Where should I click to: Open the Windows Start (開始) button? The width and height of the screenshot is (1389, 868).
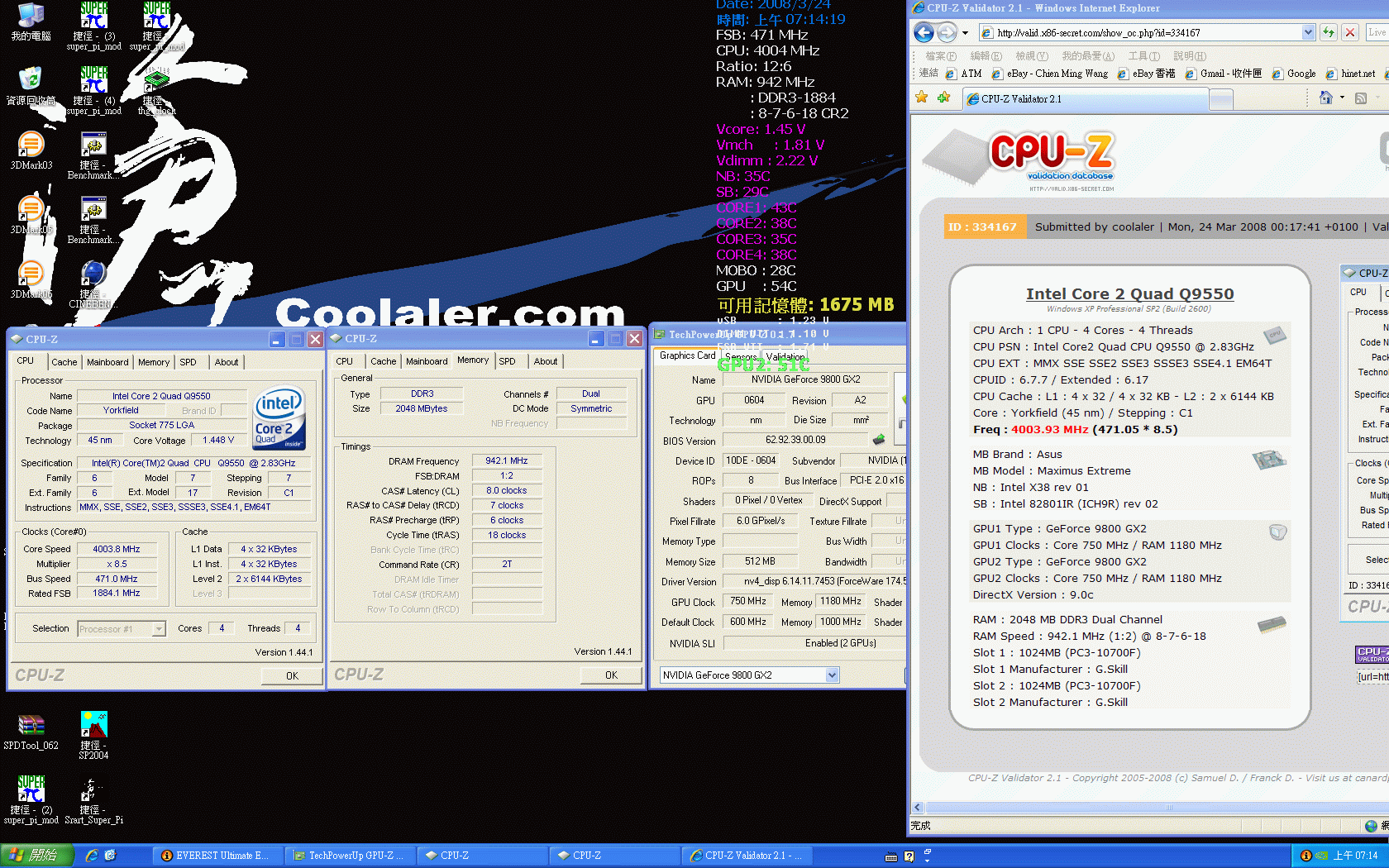coord(37,856)
